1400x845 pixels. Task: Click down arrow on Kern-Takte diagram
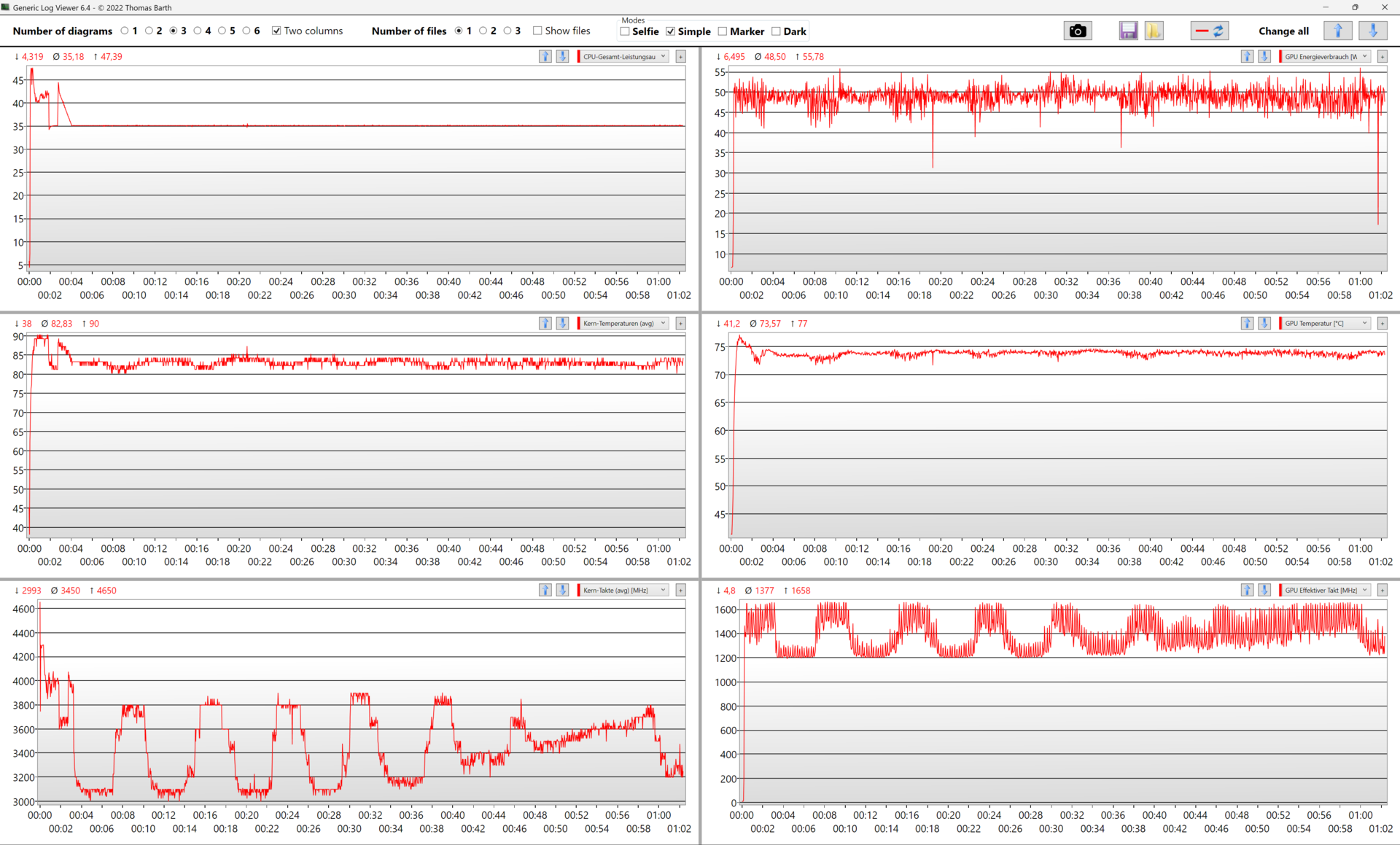coord(562,590)
